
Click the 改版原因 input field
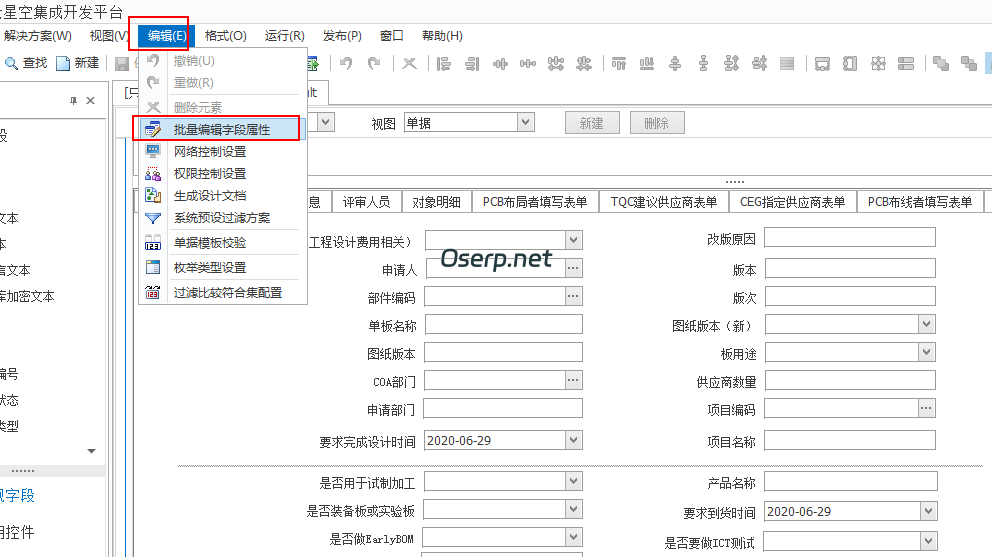pos(850,238)
